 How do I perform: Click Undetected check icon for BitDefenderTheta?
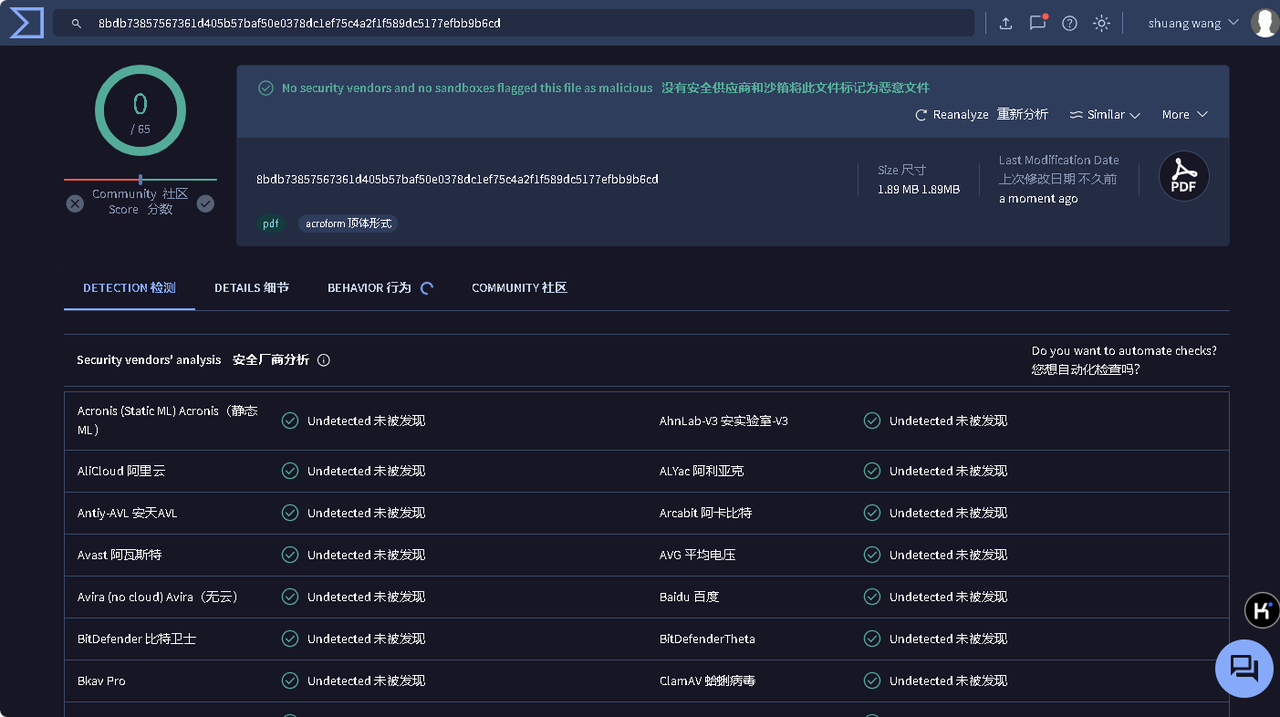pyautogui.click(x=872, y=639)
